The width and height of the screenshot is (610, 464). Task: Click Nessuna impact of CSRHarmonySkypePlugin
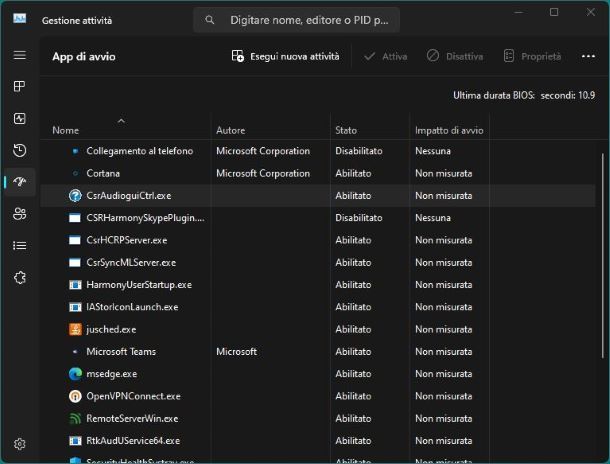(433, 218)
